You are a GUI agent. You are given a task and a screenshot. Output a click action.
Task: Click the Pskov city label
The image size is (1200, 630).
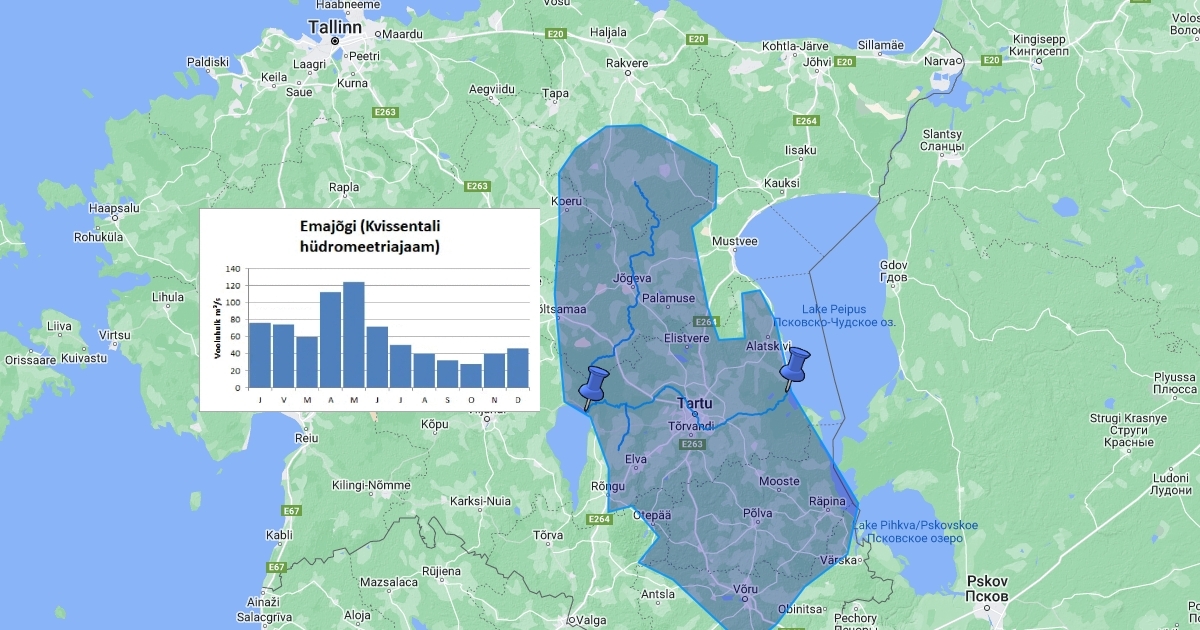(x=987, y=582)
